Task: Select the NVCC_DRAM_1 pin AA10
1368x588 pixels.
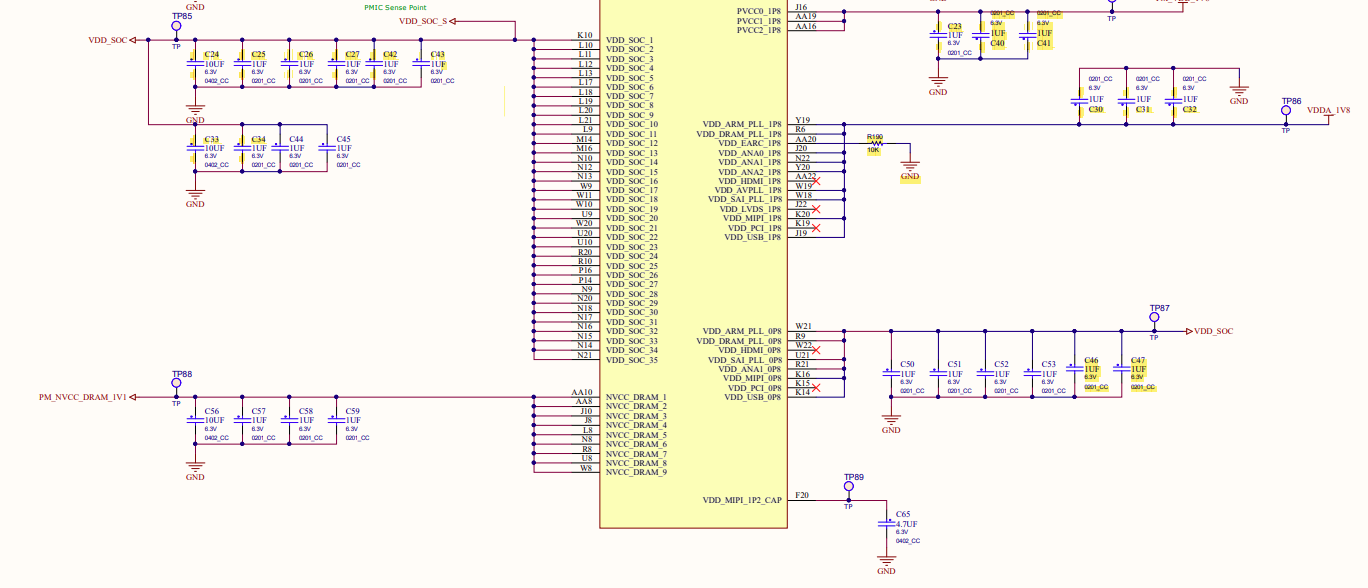Action: click(618, 397)
